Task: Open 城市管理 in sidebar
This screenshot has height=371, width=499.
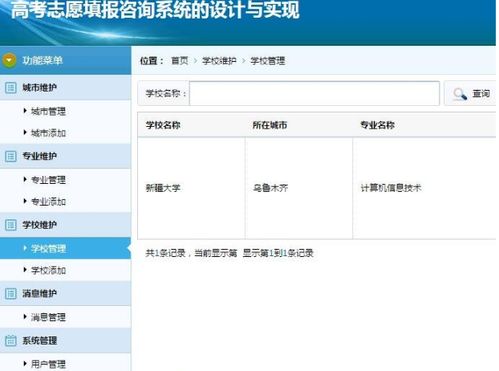Action: (48, 111)
